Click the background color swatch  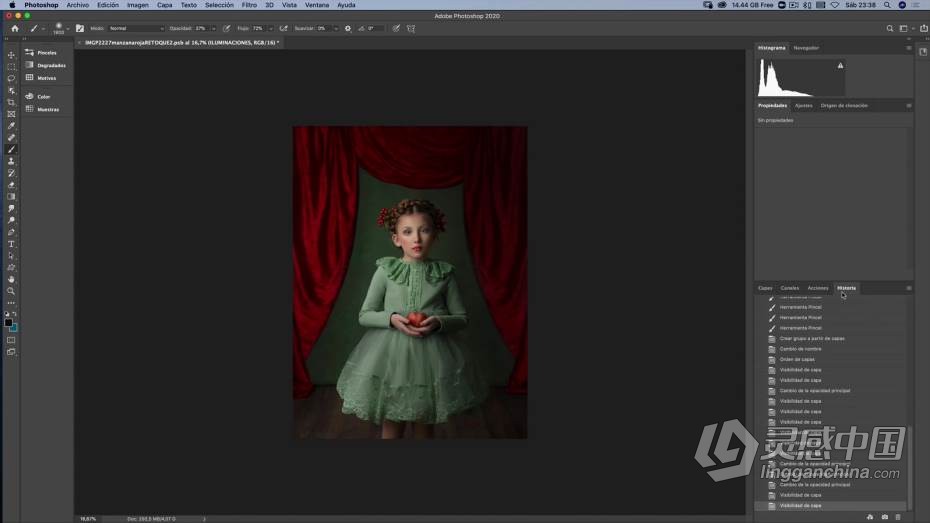(14, 328)
